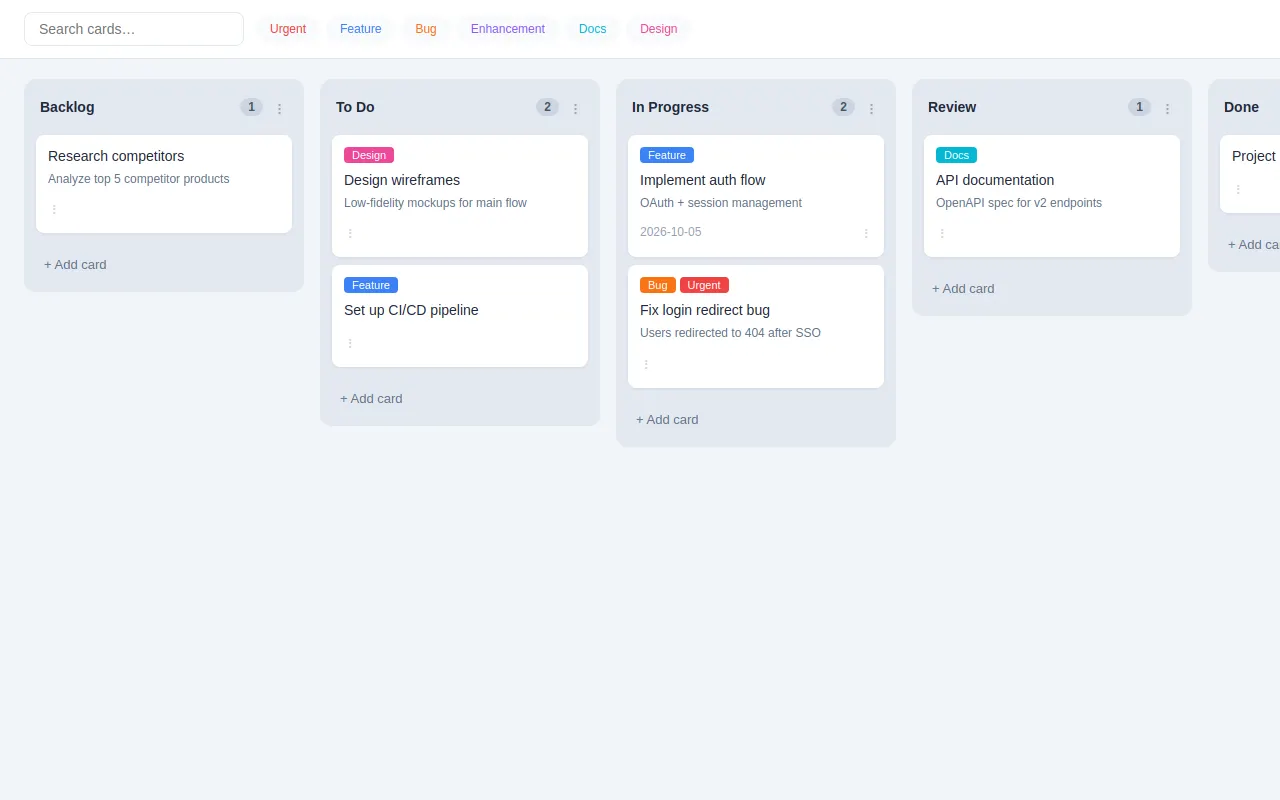This screenshot has width=1280, height=800.
Task: Open card menu on Set up CI/CD pipeline
Action: pyautogui.click(x=350, y=344)
